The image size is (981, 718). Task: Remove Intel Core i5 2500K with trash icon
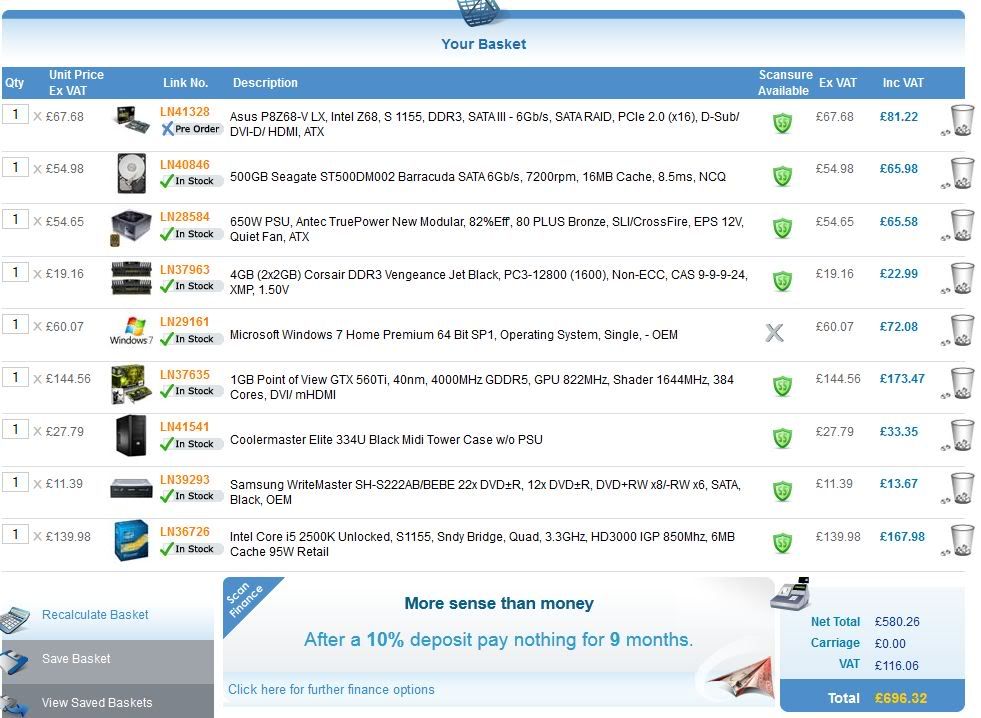pyautogui.click(x=961, y=539)
